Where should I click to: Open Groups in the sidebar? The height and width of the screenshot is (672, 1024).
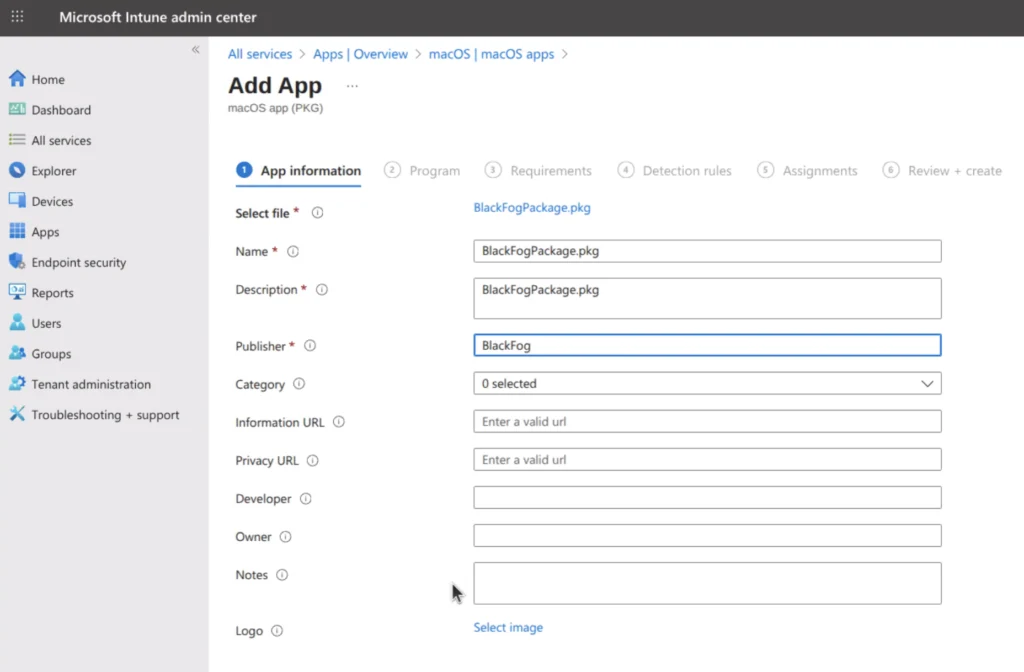coord(51,353)
